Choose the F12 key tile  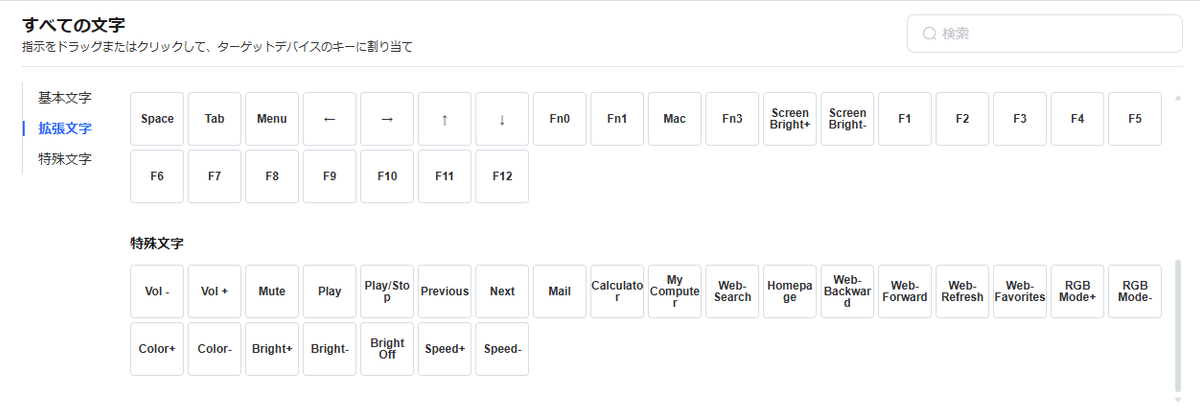point(502,176)
